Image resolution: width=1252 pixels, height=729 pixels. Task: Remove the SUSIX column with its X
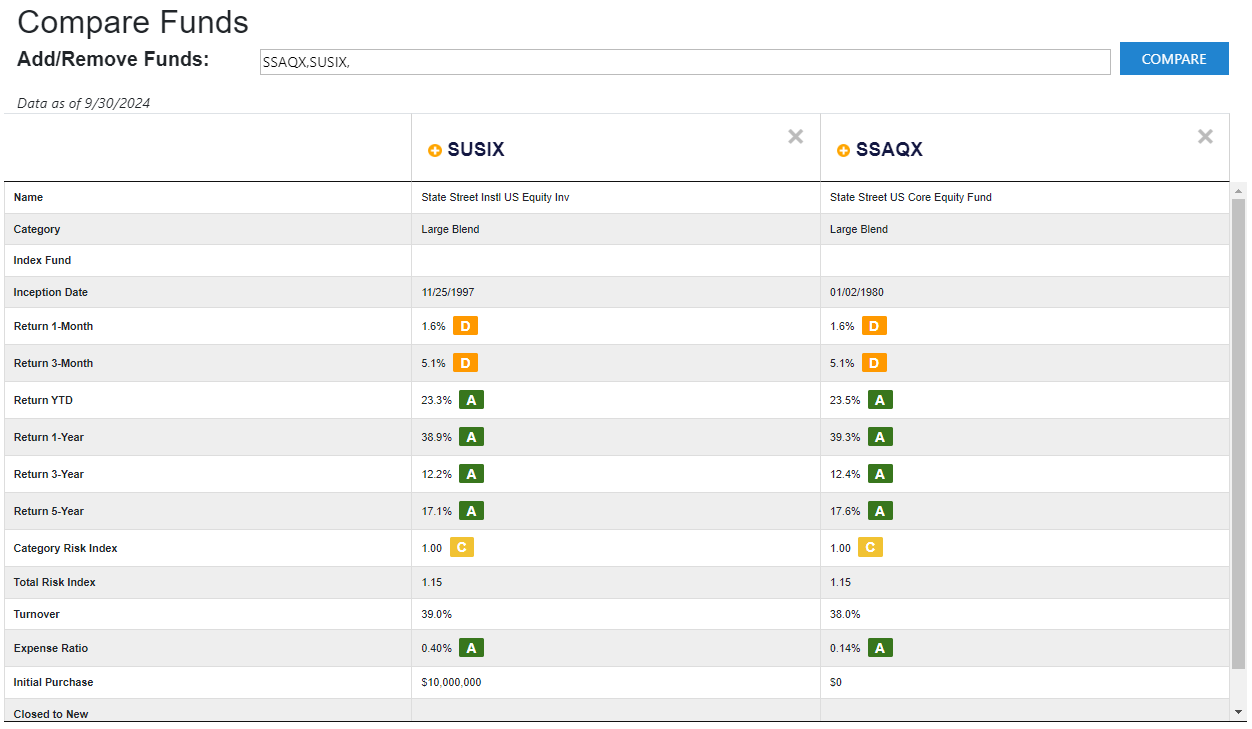(796, 137)
